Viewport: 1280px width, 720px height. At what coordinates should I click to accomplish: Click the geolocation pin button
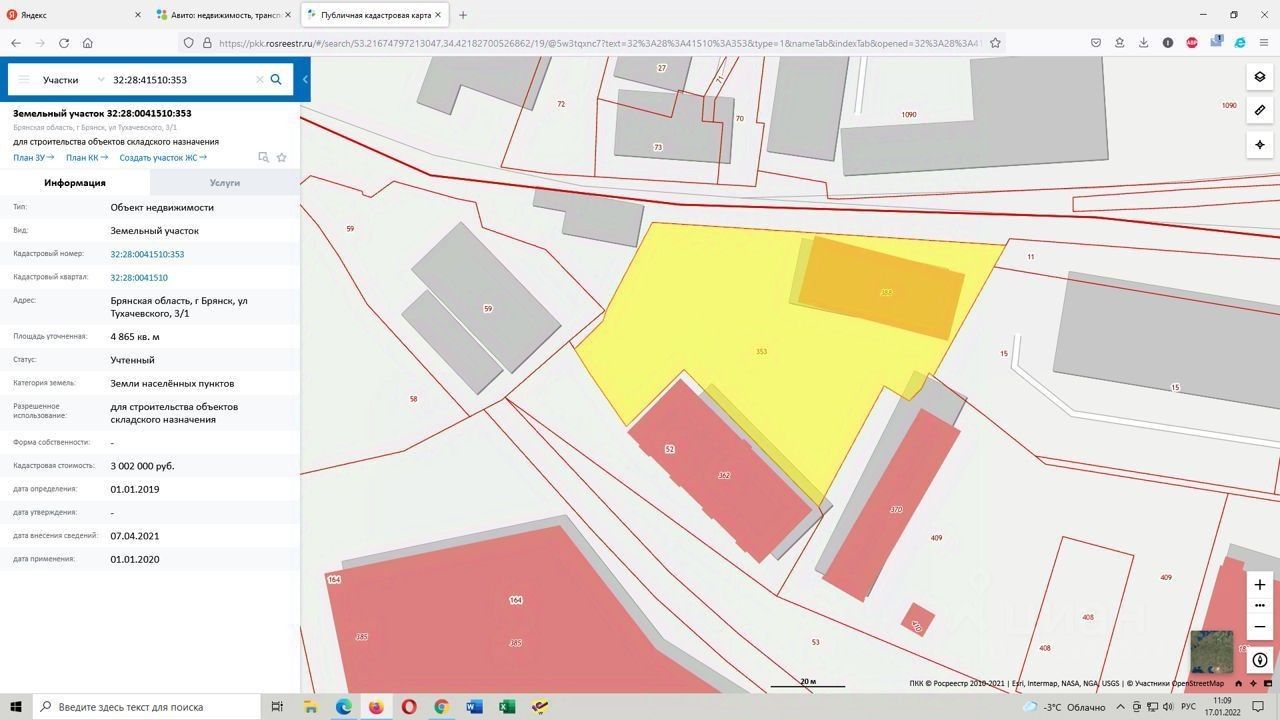click(1259, 660)
